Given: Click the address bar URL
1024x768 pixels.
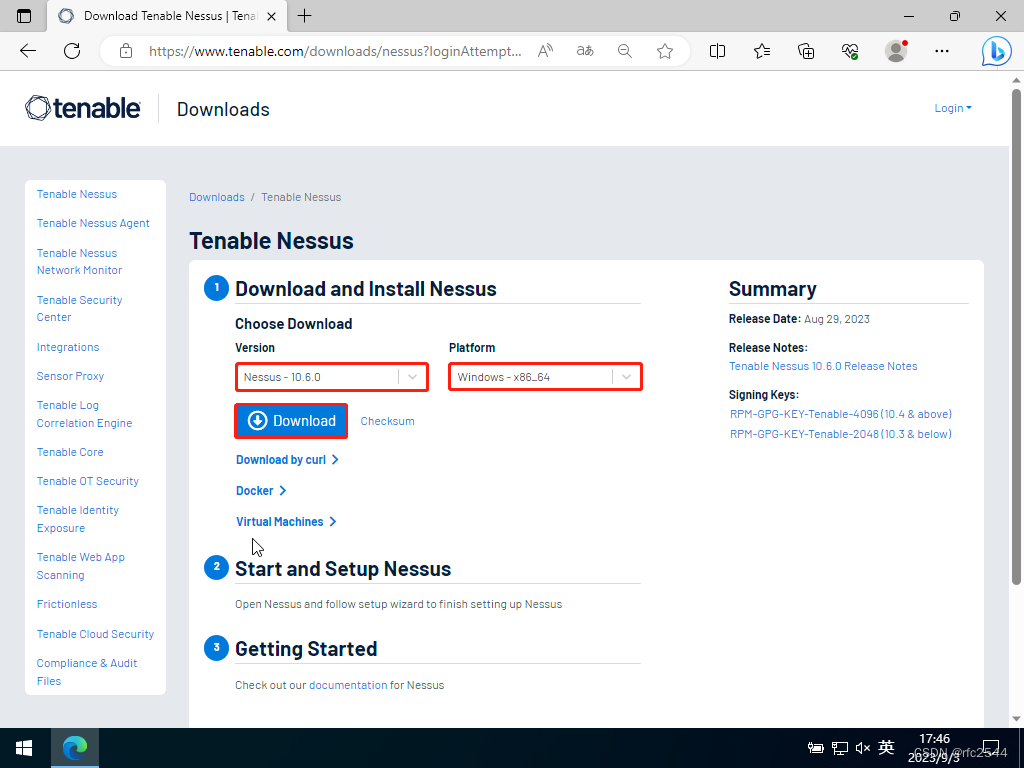Looking at the screenshot, I should tap(335, 51).
